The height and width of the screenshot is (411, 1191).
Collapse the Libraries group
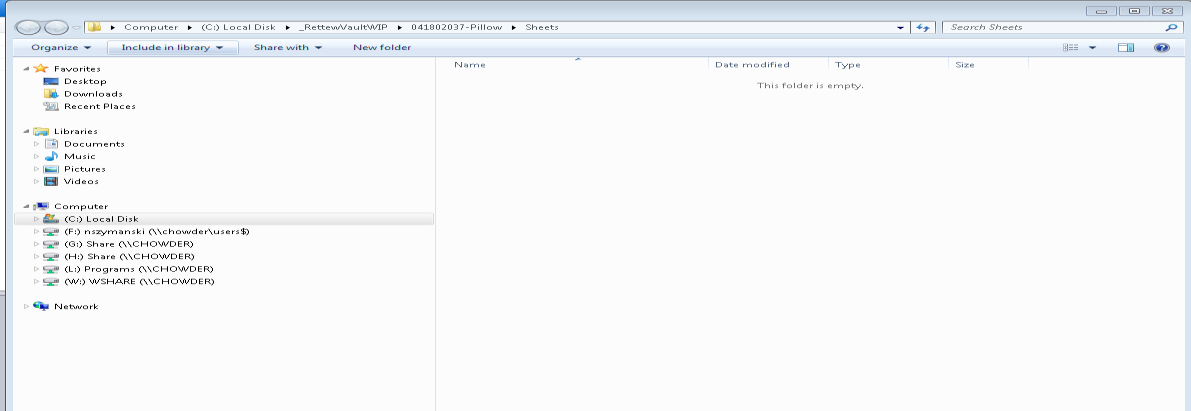27,131
